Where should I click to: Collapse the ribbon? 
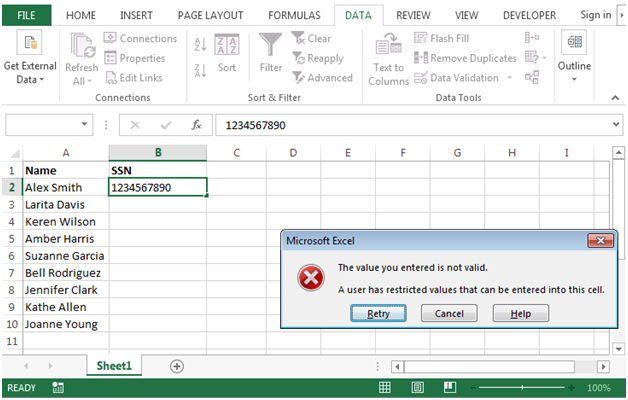coord(615,98)
